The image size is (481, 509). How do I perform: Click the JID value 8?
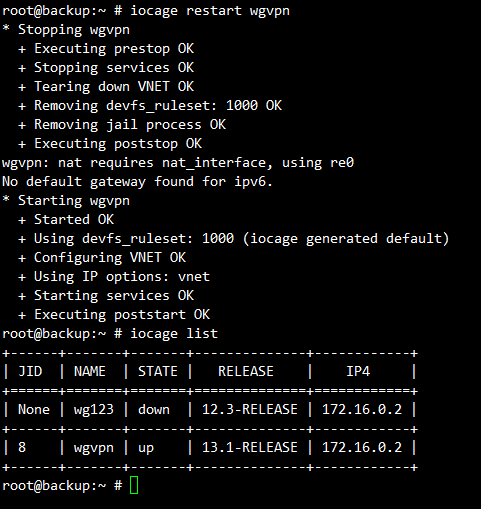pyautogui.click(x=22, y=447)
